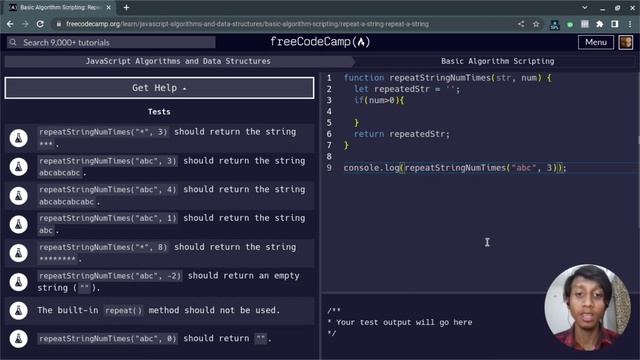This screenshot has width=640, height=360.
Task: Open the share page icon in the address bar
Action: (x=521, y=24)
